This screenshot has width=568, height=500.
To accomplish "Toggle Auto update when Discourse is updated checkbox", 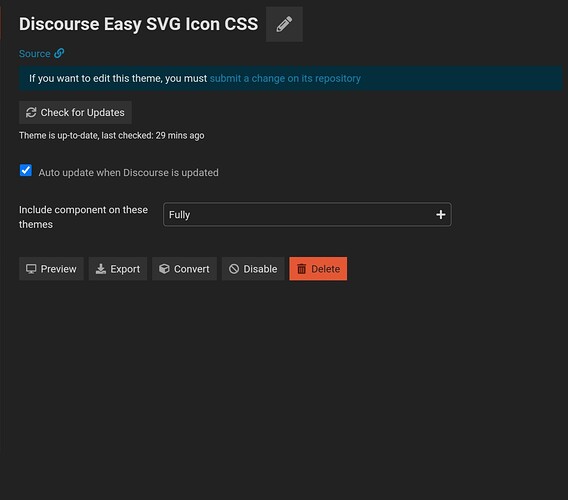I will 26,170.
